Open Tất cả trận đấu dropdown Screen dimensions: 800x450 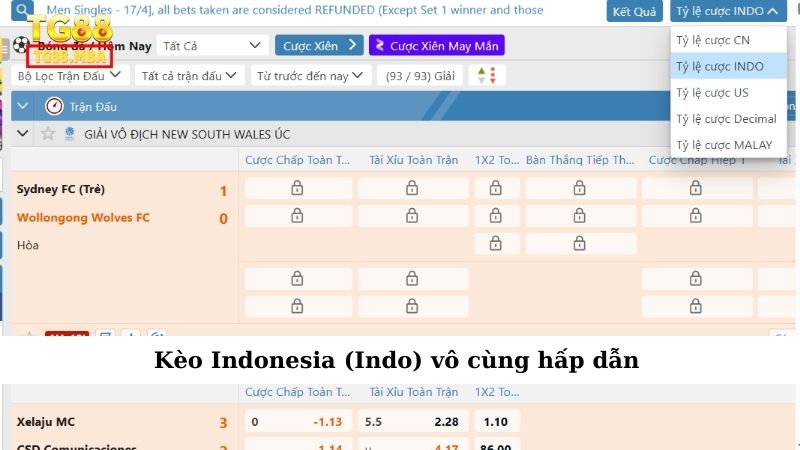pos(190,76)
